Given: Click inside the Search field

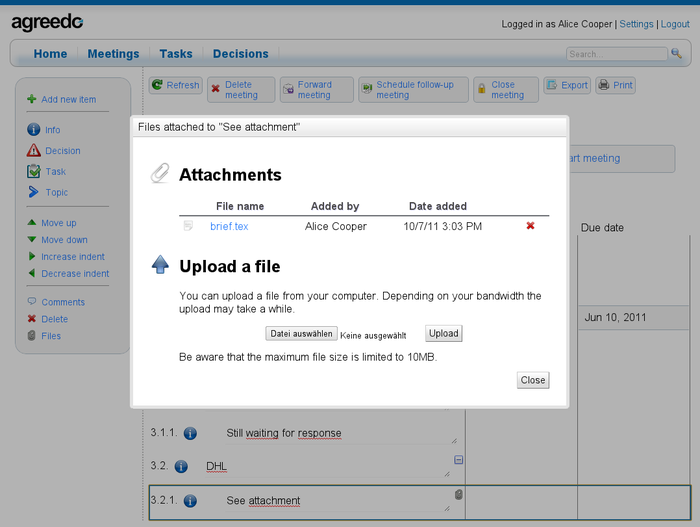Looking at the screenshot, I should point(615,54).
